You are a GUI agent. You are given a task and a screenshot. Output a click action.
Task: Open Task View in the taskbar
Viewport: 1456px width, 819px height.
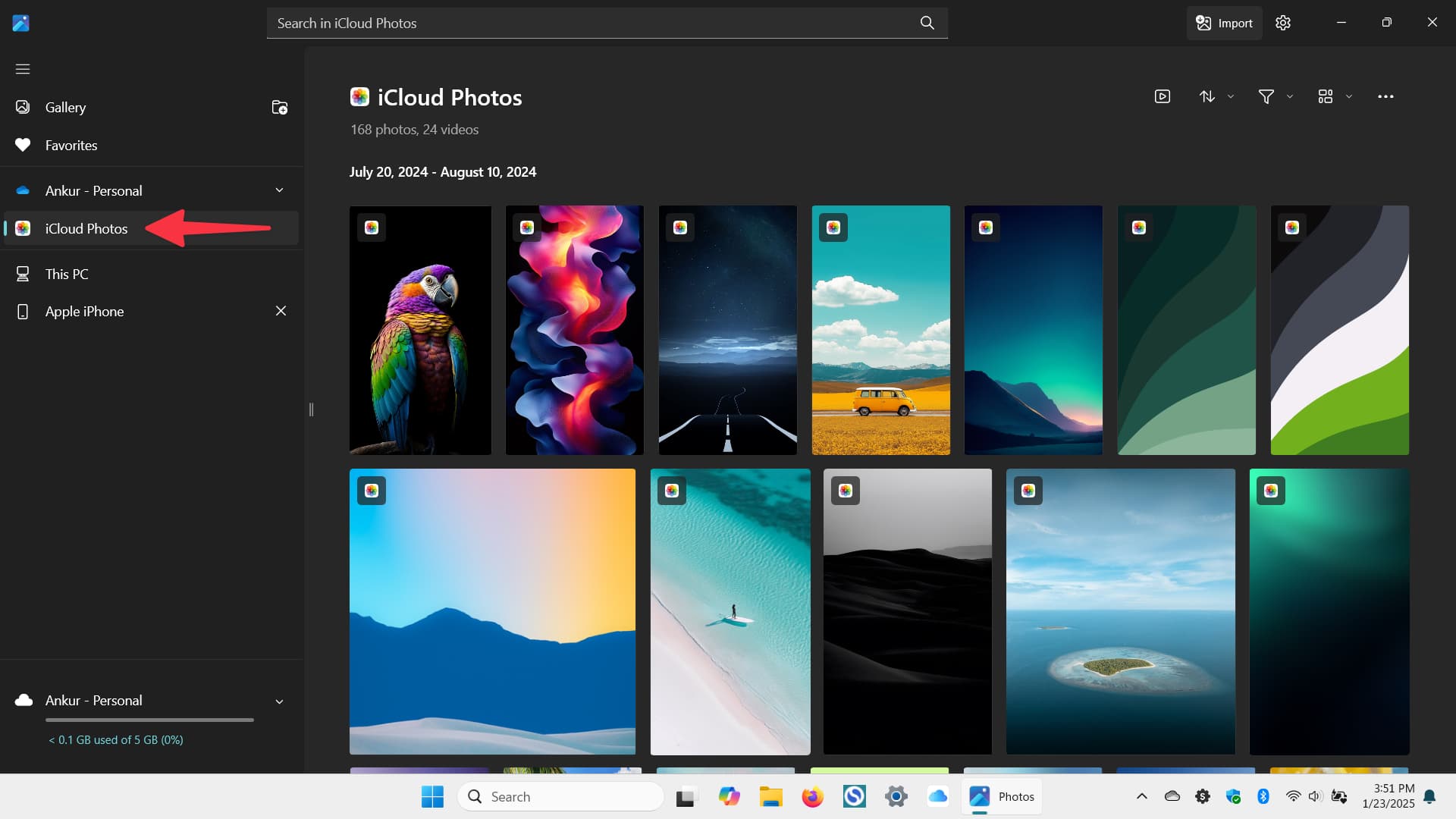tap(686, 797)
